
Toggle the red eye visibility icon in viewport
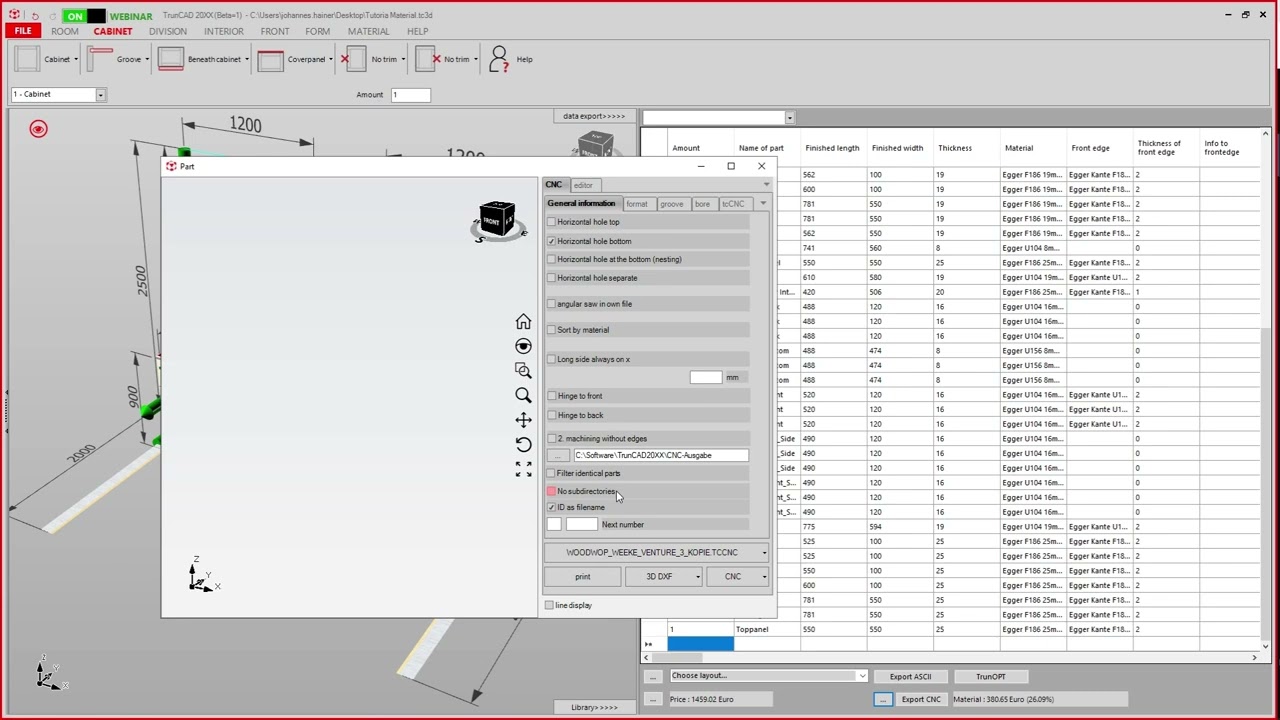38,129
